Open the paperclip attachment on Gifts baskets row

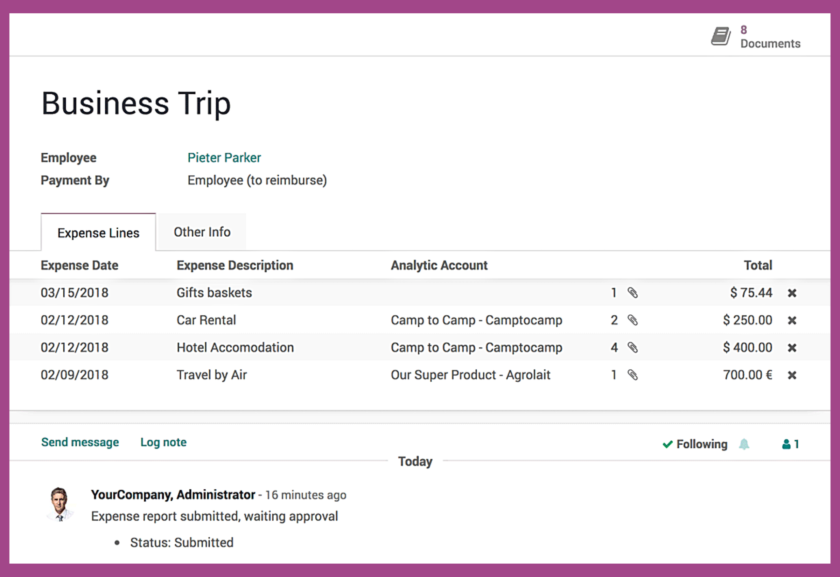tap(634, 293)
